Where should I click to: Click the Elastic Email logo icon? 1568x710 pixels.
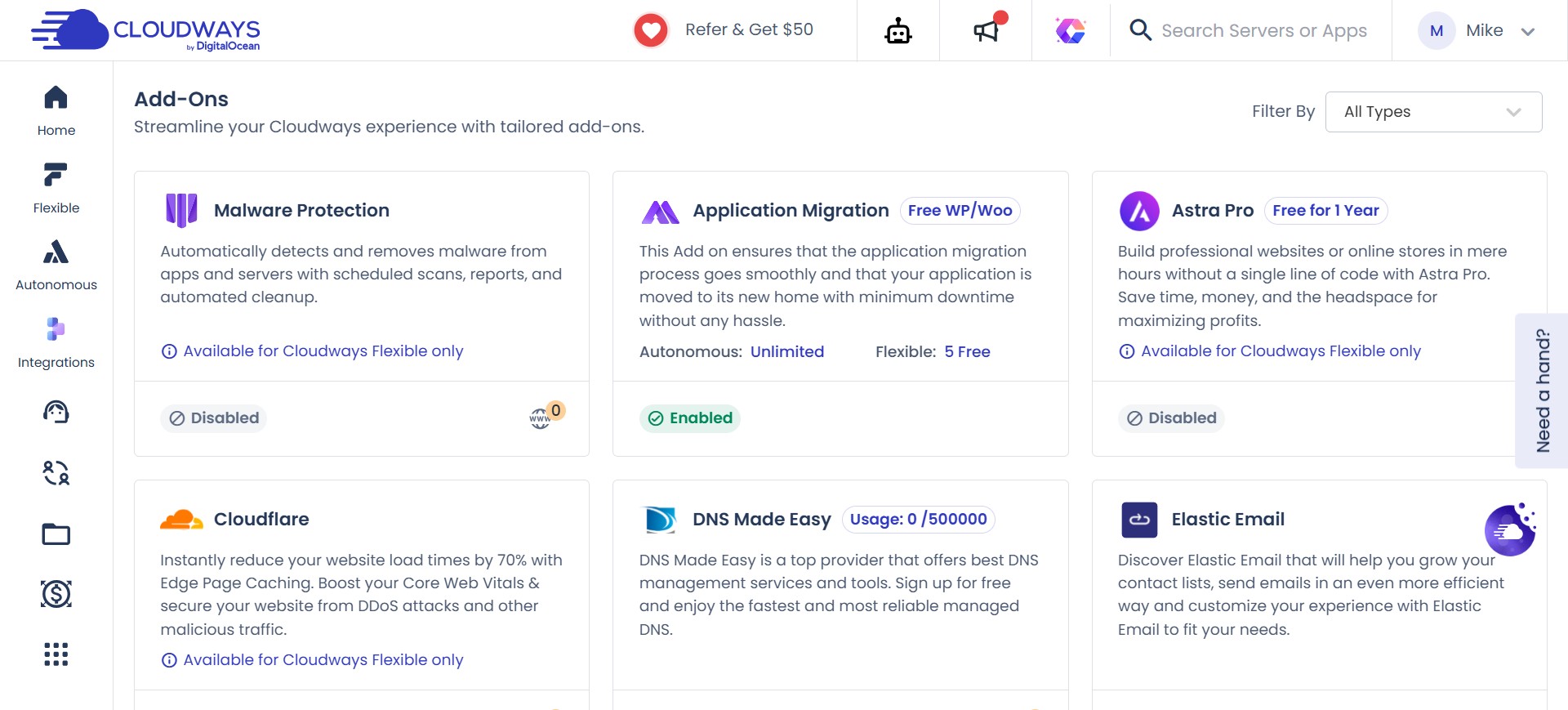pos(1139,520)
